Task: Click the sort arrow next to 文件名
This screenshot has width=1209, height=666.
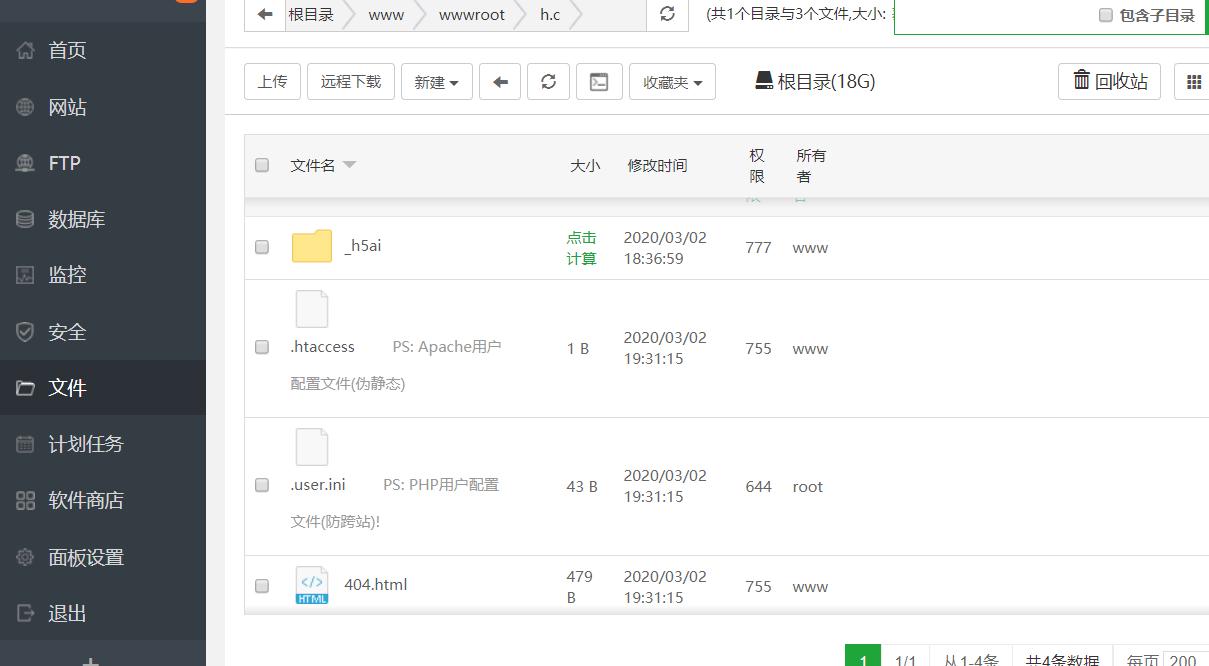Action: point(349,164)
